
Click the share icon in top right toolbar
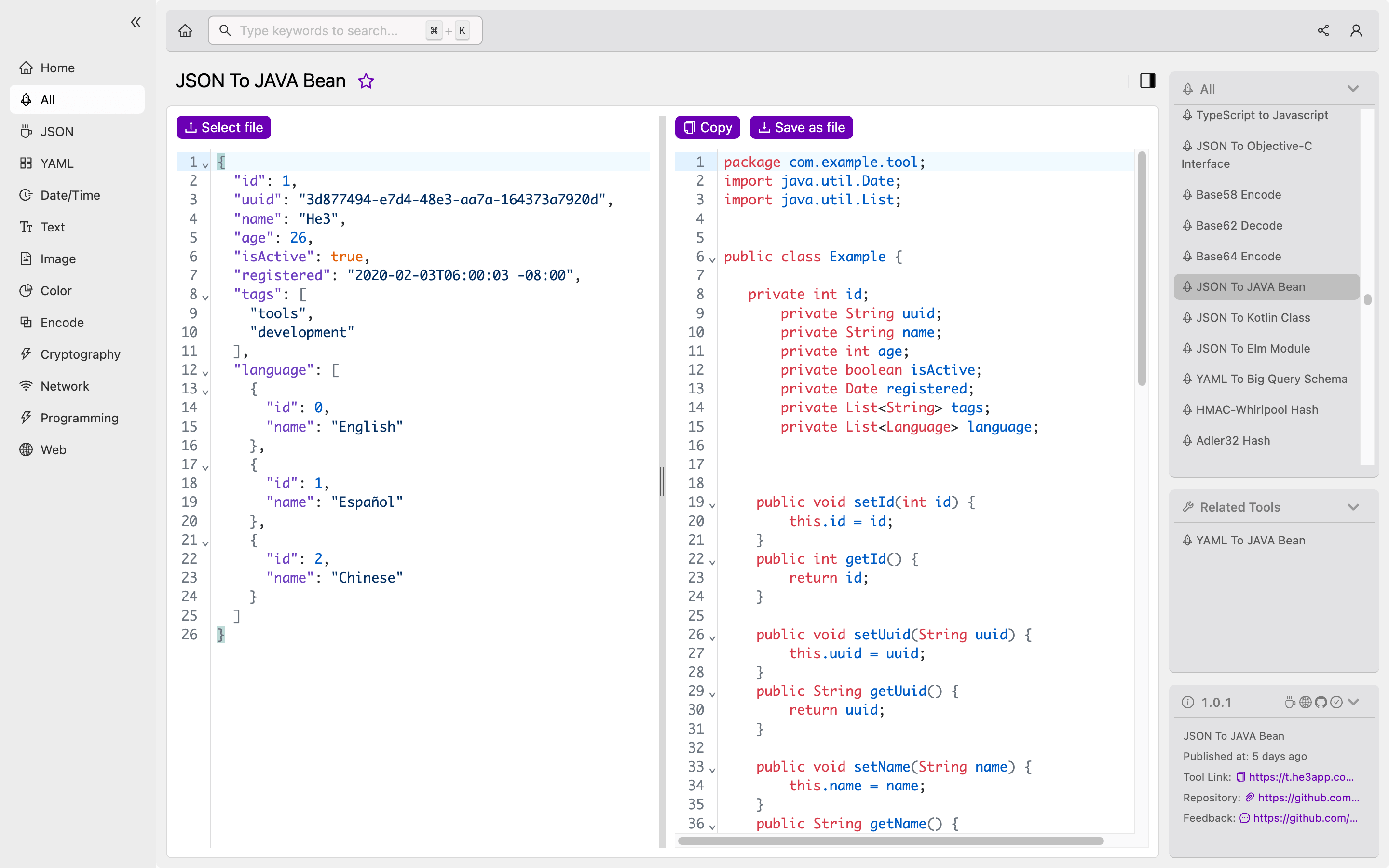pos(1323,30)
